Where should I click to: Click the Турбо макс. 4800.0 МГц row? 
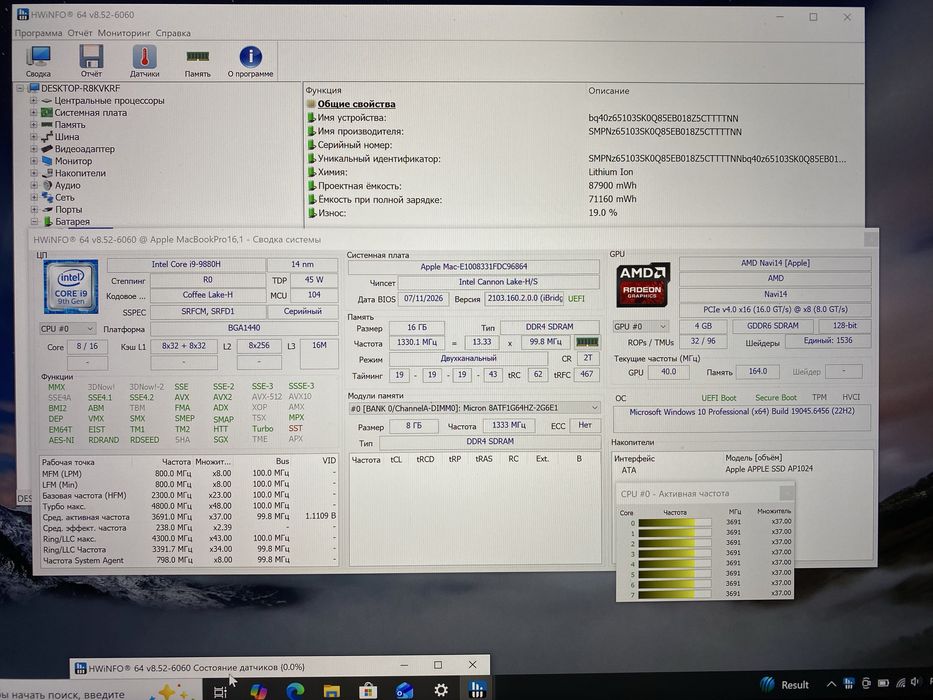click(189, 506)
